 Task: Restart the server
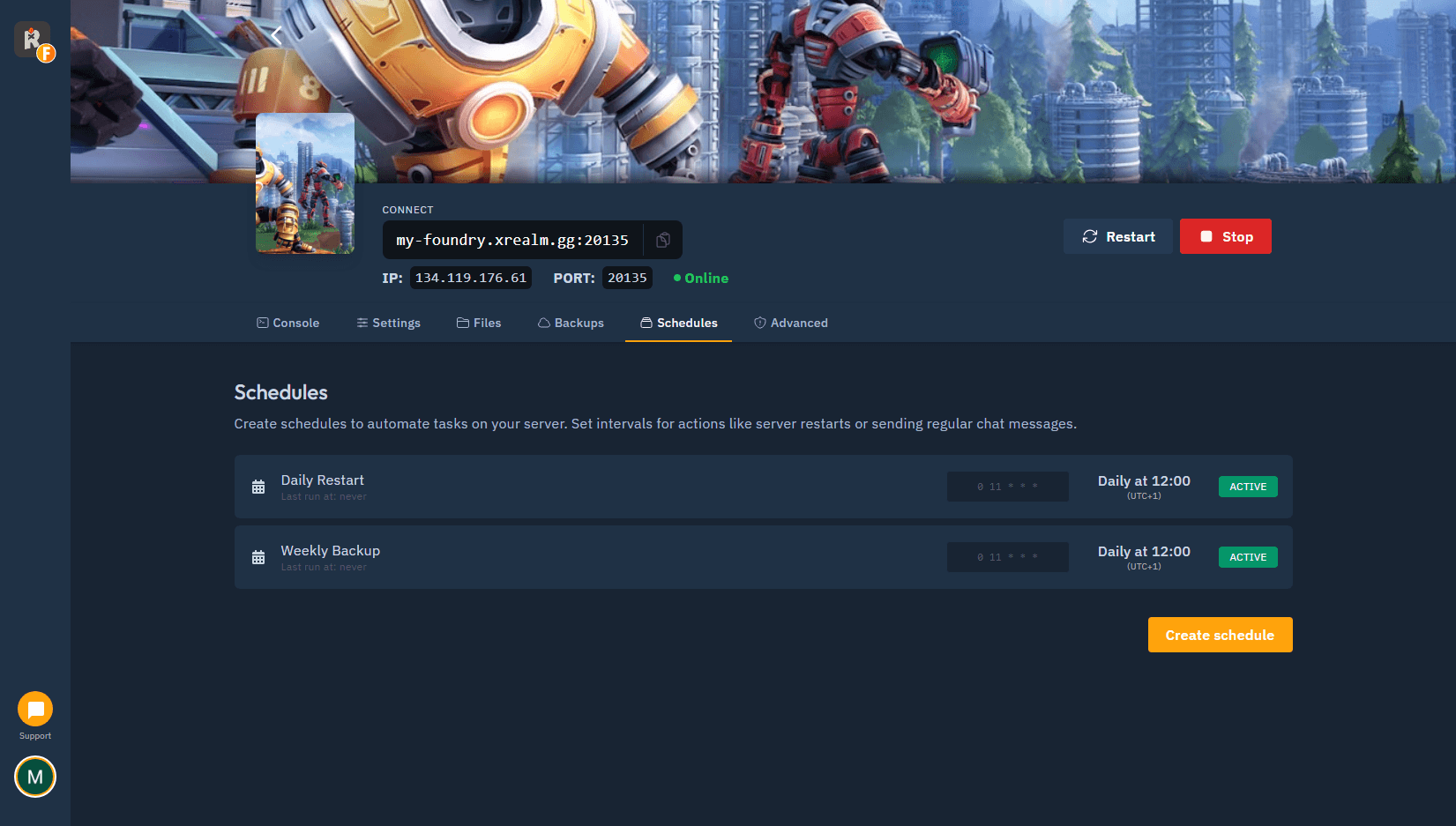tap(1117, 236)
